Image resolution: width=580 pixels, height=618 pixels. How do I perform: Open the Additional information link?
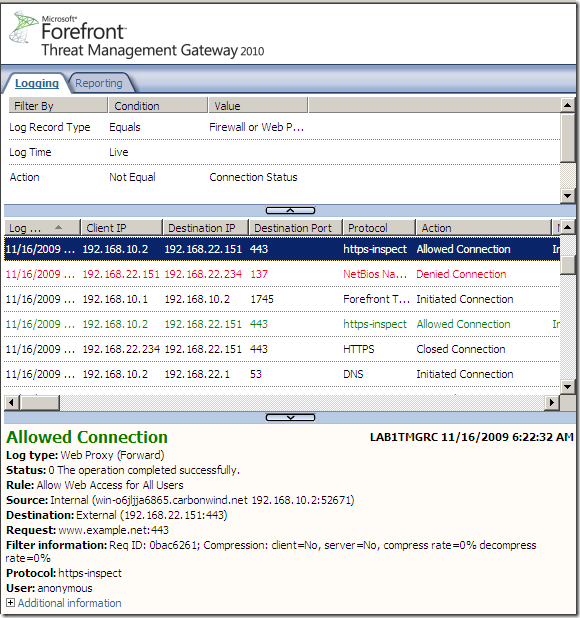69,603
